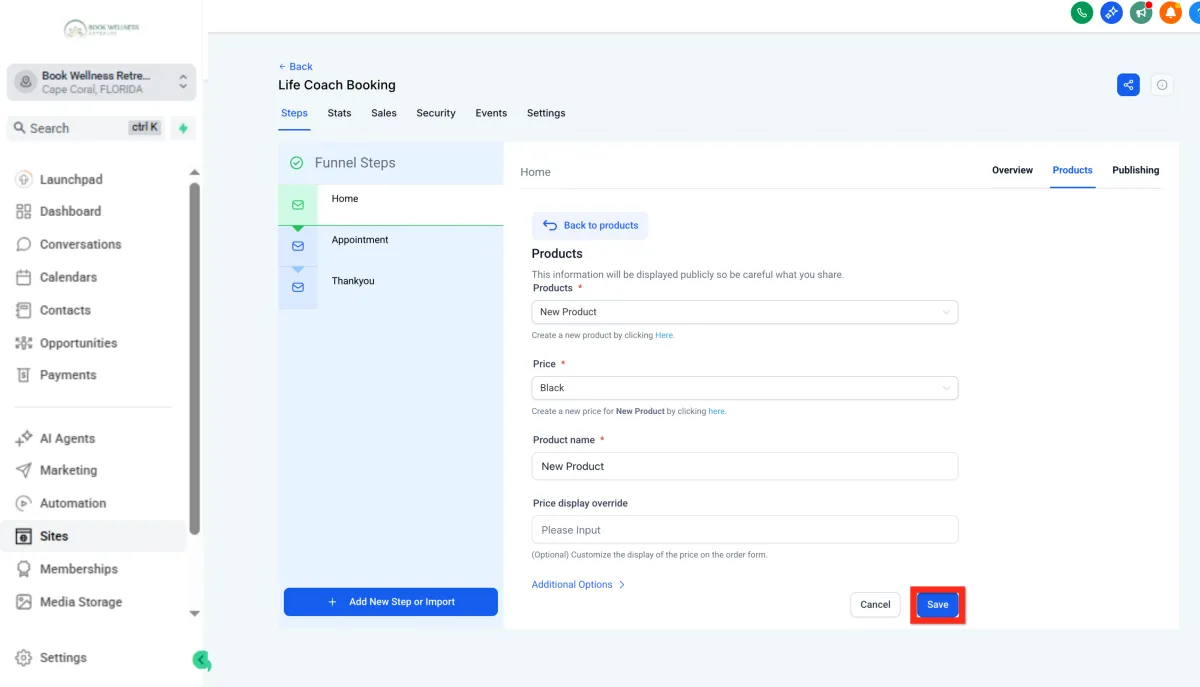This screenshot has height=687, width=1200.
Task: Click the megaphone announcements icon
Action: (1141, 12)
